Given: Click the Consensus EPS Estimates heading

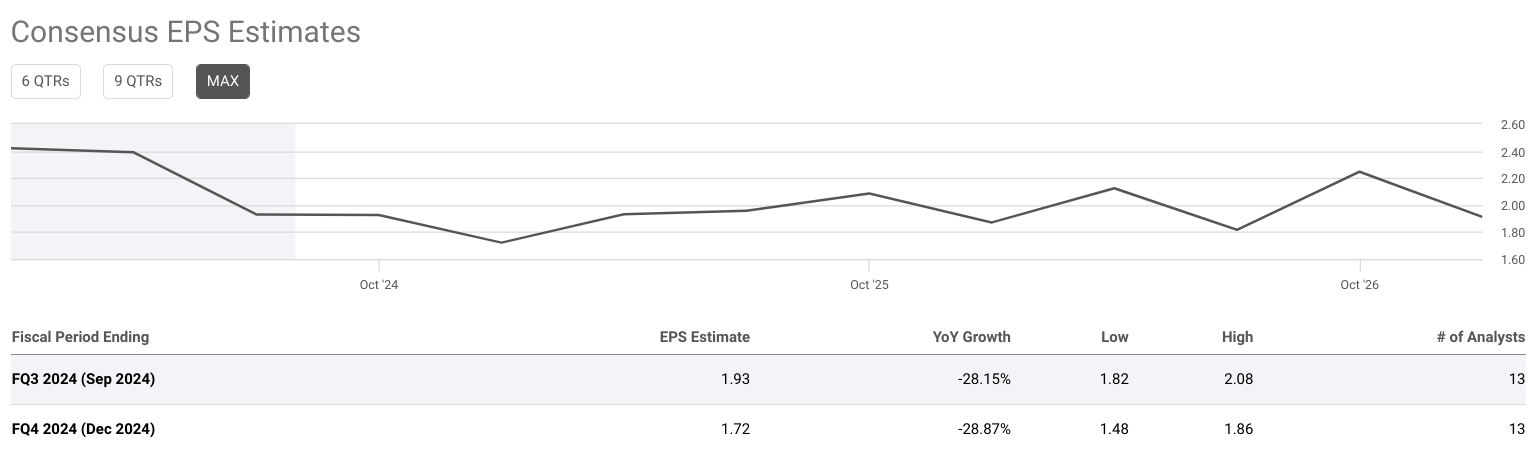Looking at the screenshot, I should pos(185,32).
